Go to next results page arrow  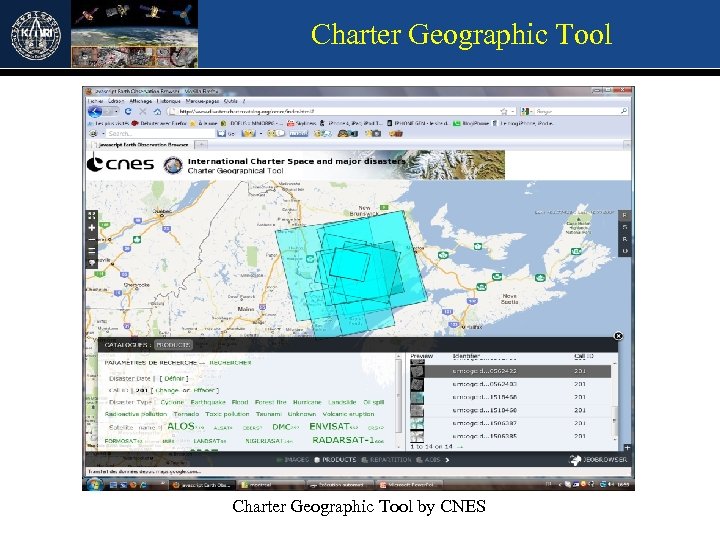[460, 446]
